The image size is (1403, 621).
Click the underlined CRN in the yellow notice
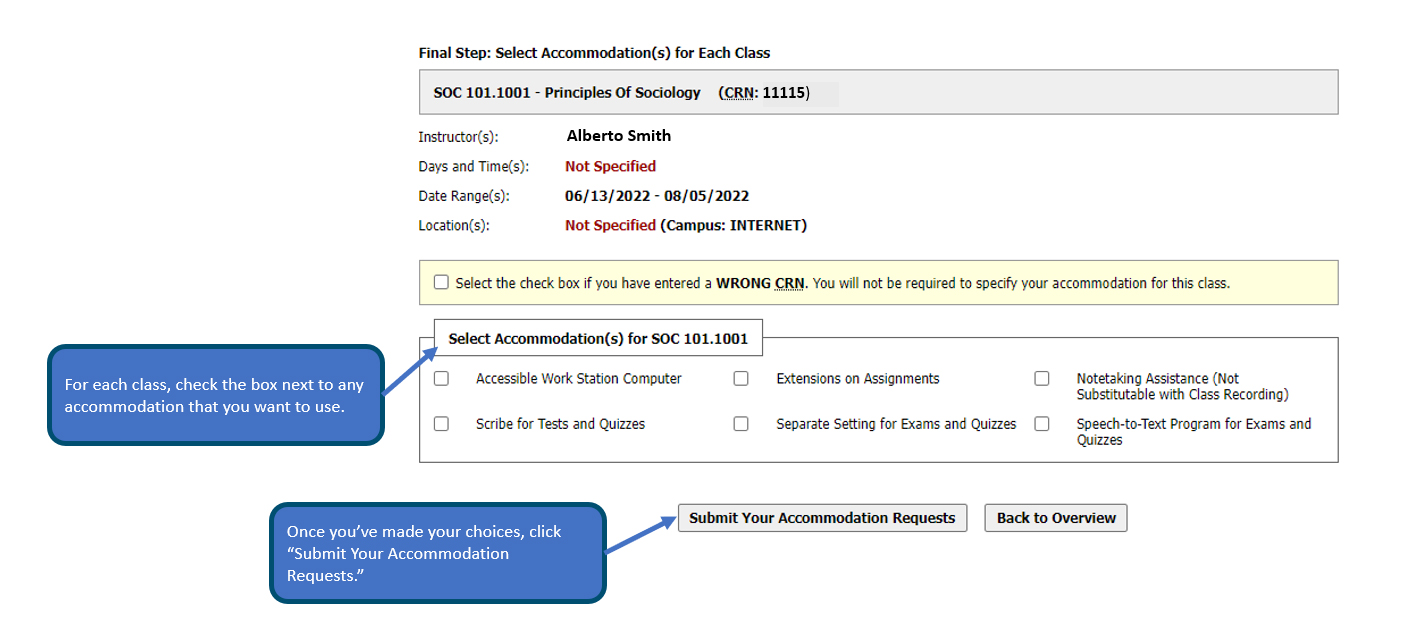[789, 283]
